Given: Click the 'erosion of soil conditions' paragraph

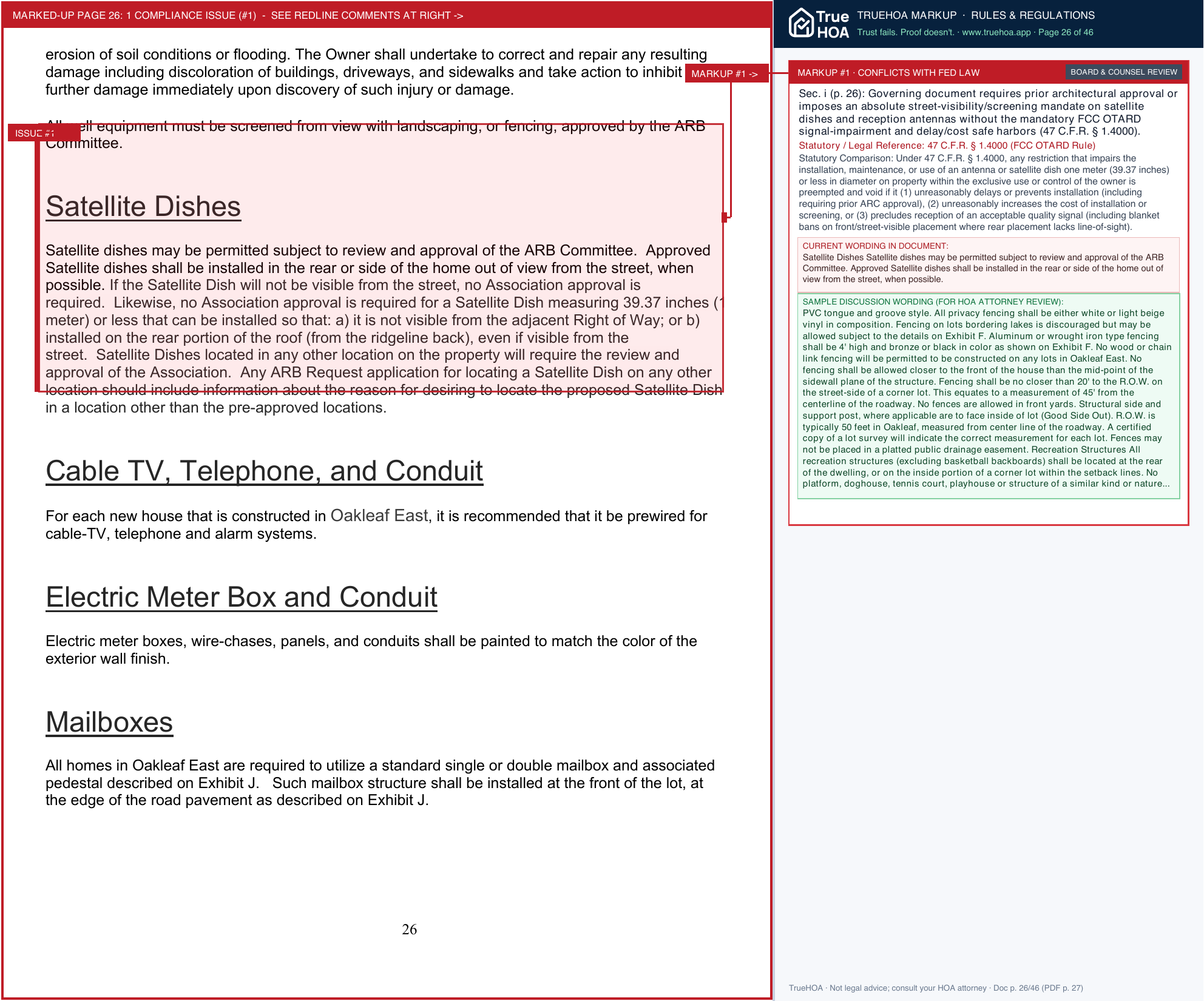Looking at the screenshot, I should [376, 72].
